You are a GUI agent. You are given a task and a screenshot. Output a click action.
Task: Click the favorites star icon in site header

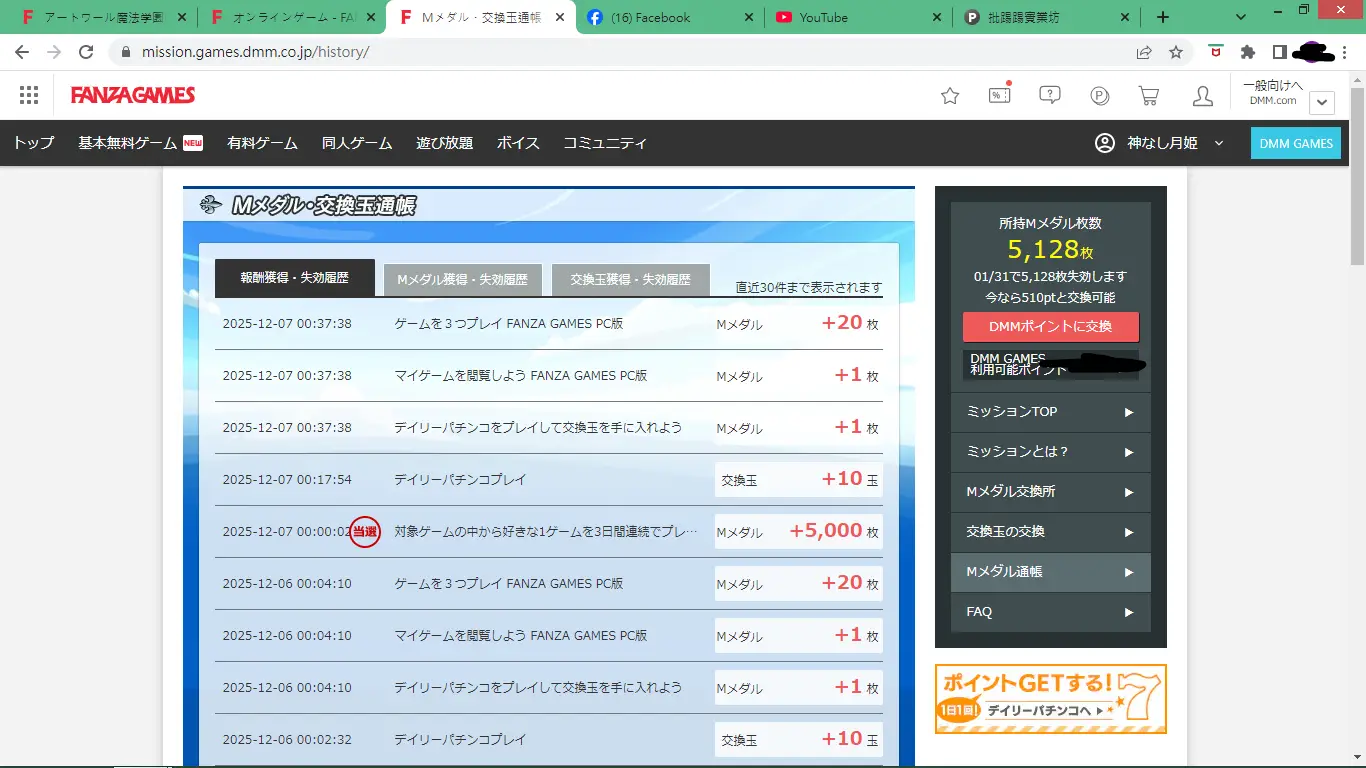pyautogui.click(x=950, y=96)
